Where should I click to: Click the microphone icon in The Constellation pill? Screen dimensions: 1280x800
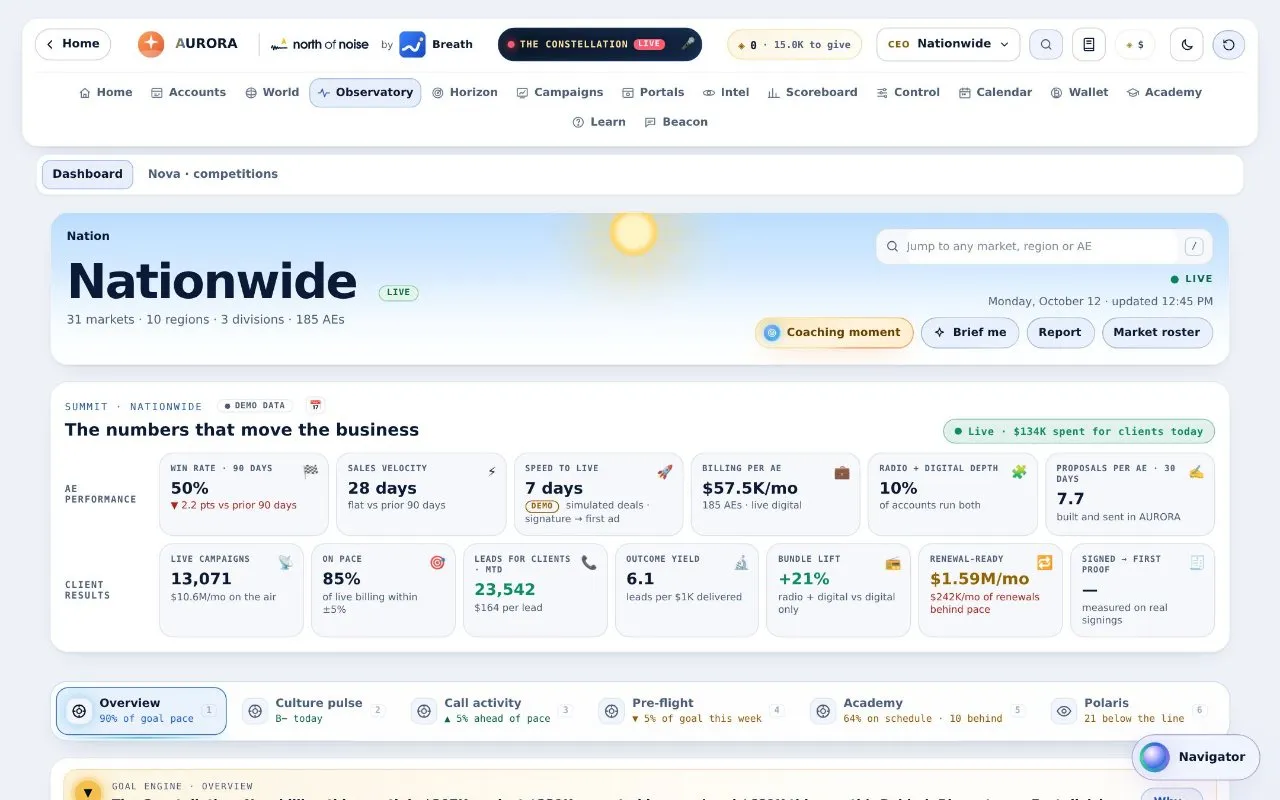[x=687, y=44]
